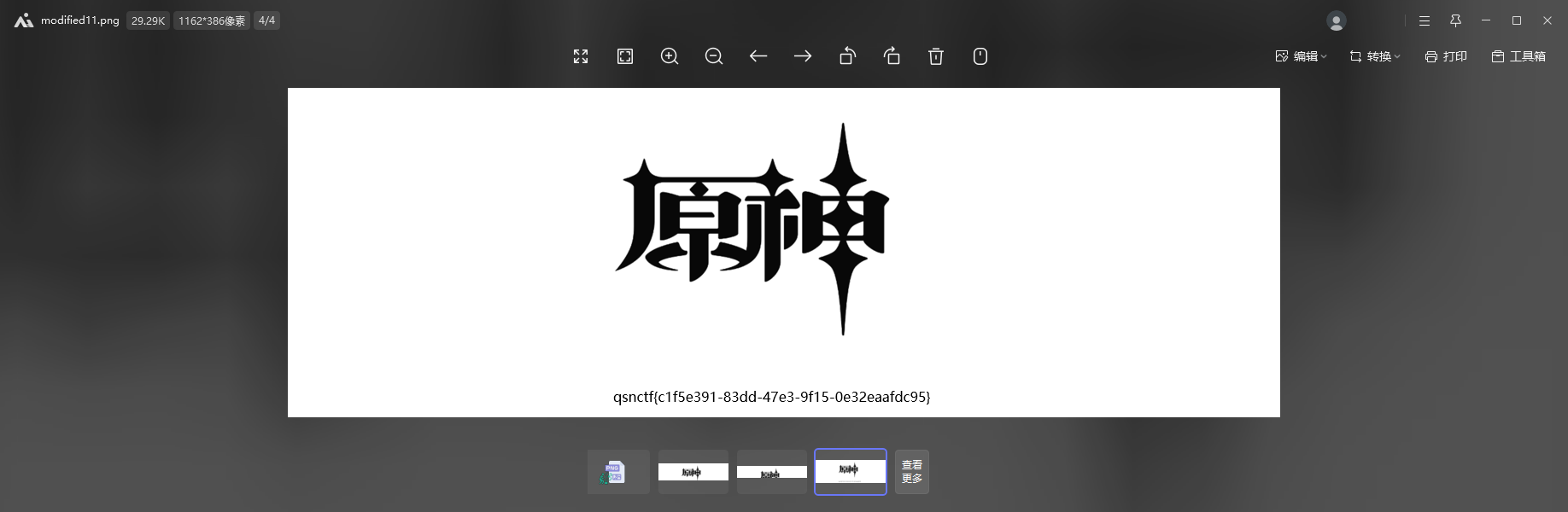Go to previous image arrow
Screen dimensions: 1568x512
tap(758, 56)
